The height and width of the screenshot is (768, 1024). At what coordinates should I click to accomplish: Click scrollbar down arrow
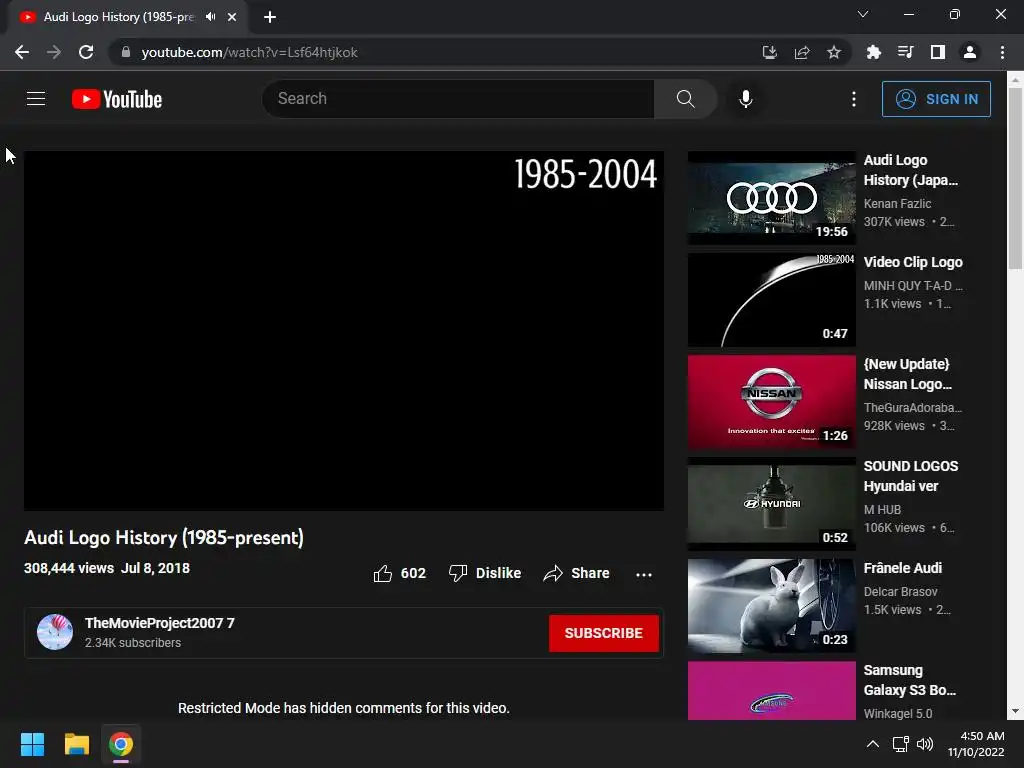point(1015,711)
